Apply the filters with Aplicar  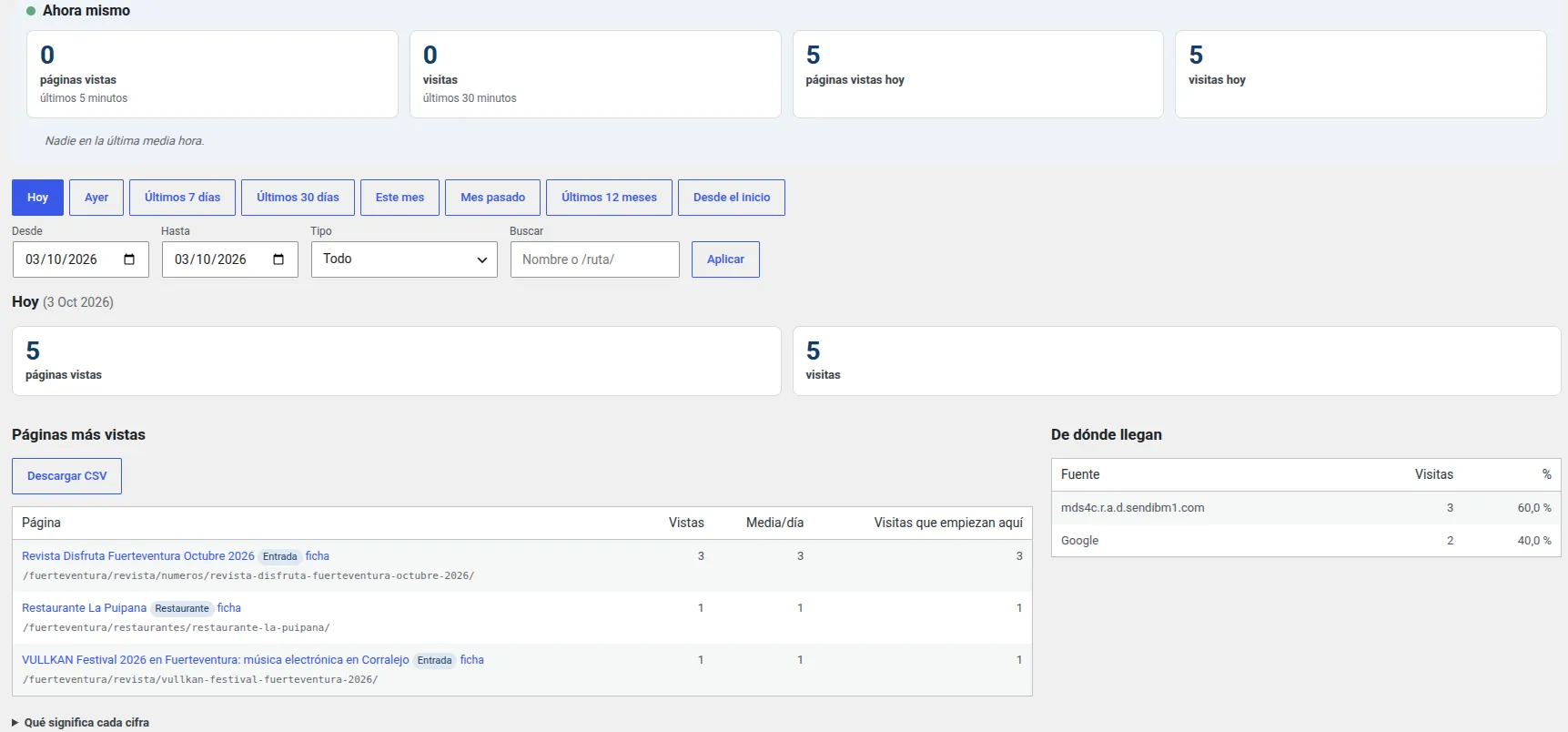(725, 259)
